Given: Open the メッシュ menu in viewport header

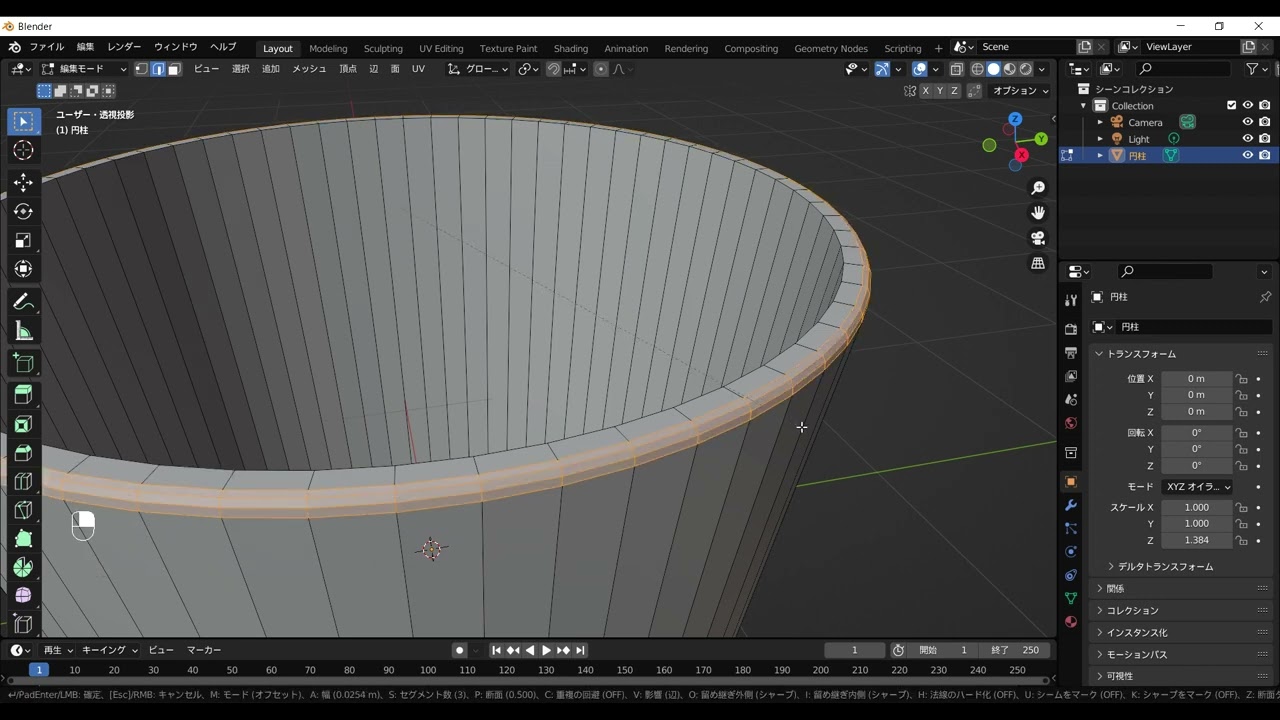Looking at the screenshot, I should [x=309, y=69].
